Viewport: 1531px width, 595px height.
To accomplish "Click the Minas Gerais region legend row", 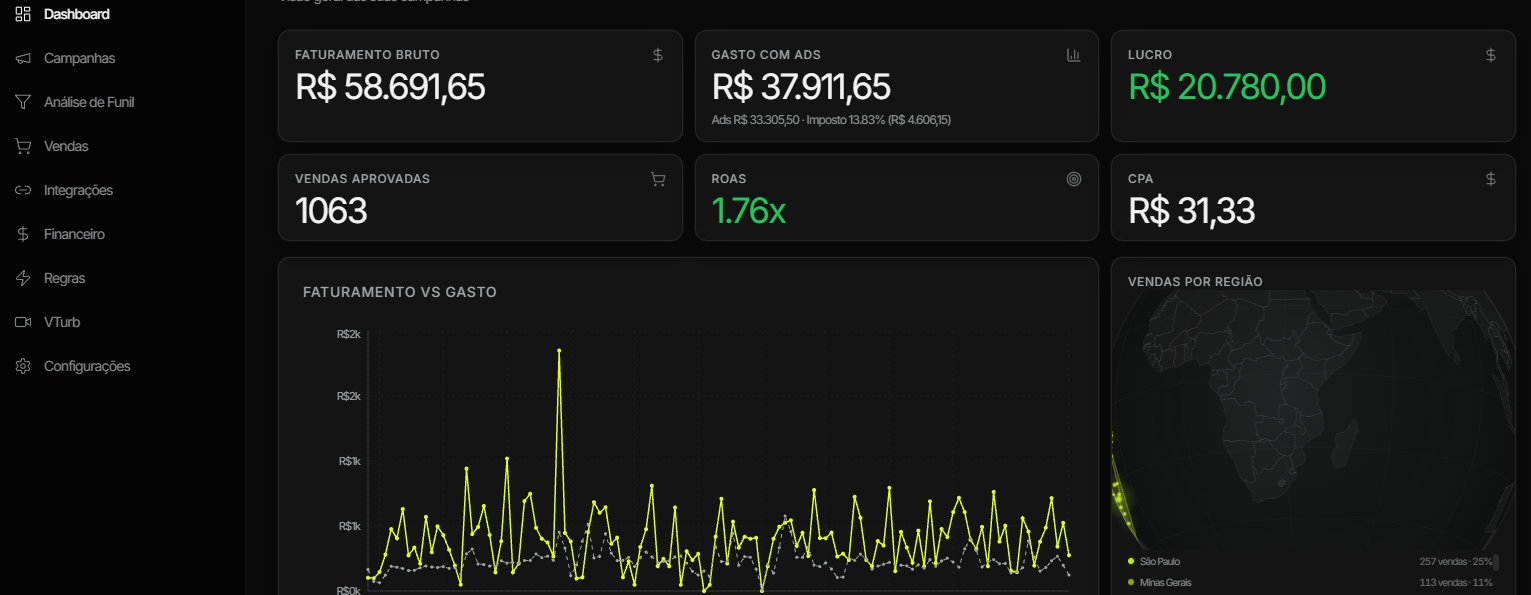I will (x=1310, y=583).
